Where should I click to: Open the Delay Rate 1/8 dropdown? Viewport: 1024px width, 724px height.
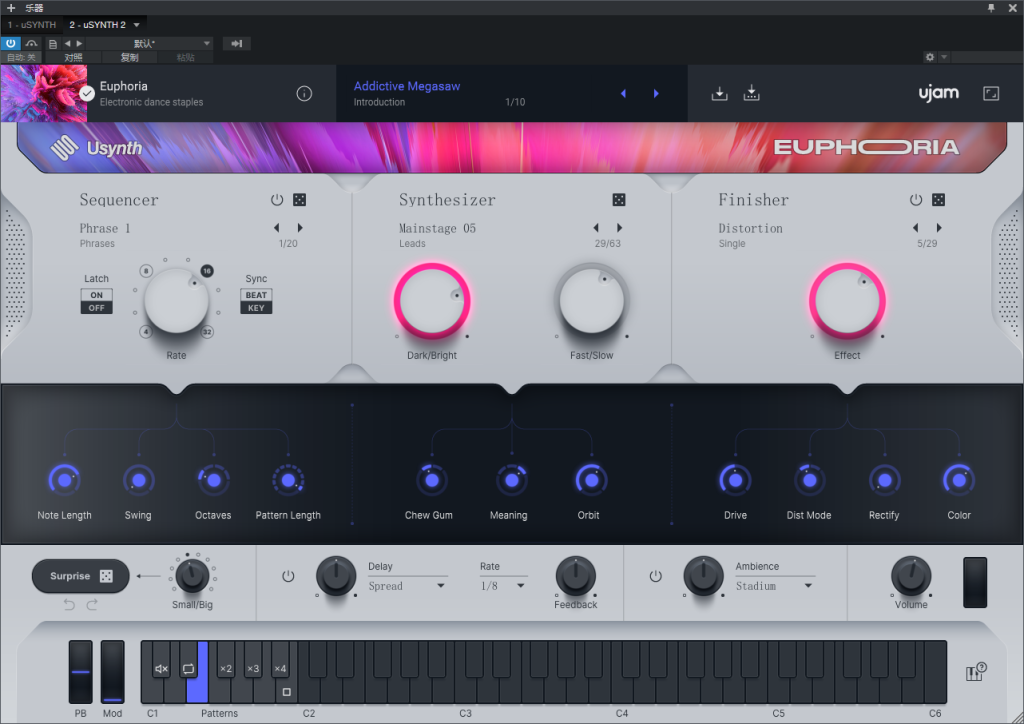[x=503, y=586]
